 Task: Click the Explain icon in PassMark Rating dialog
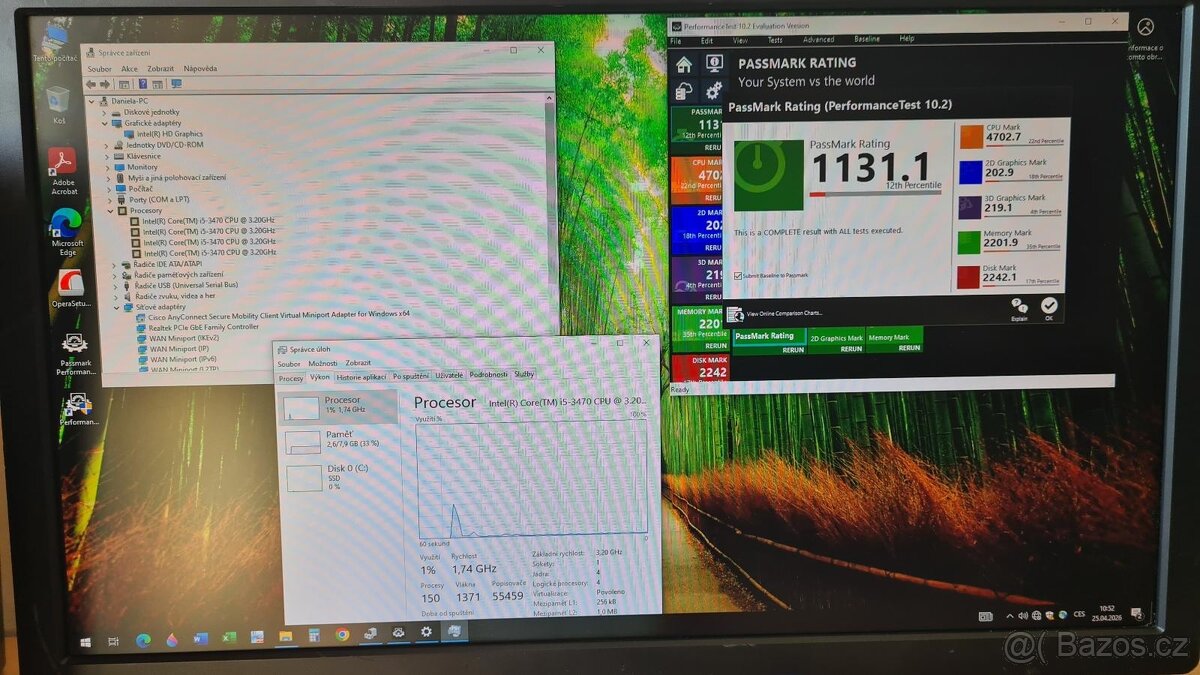click(1019, 306)
